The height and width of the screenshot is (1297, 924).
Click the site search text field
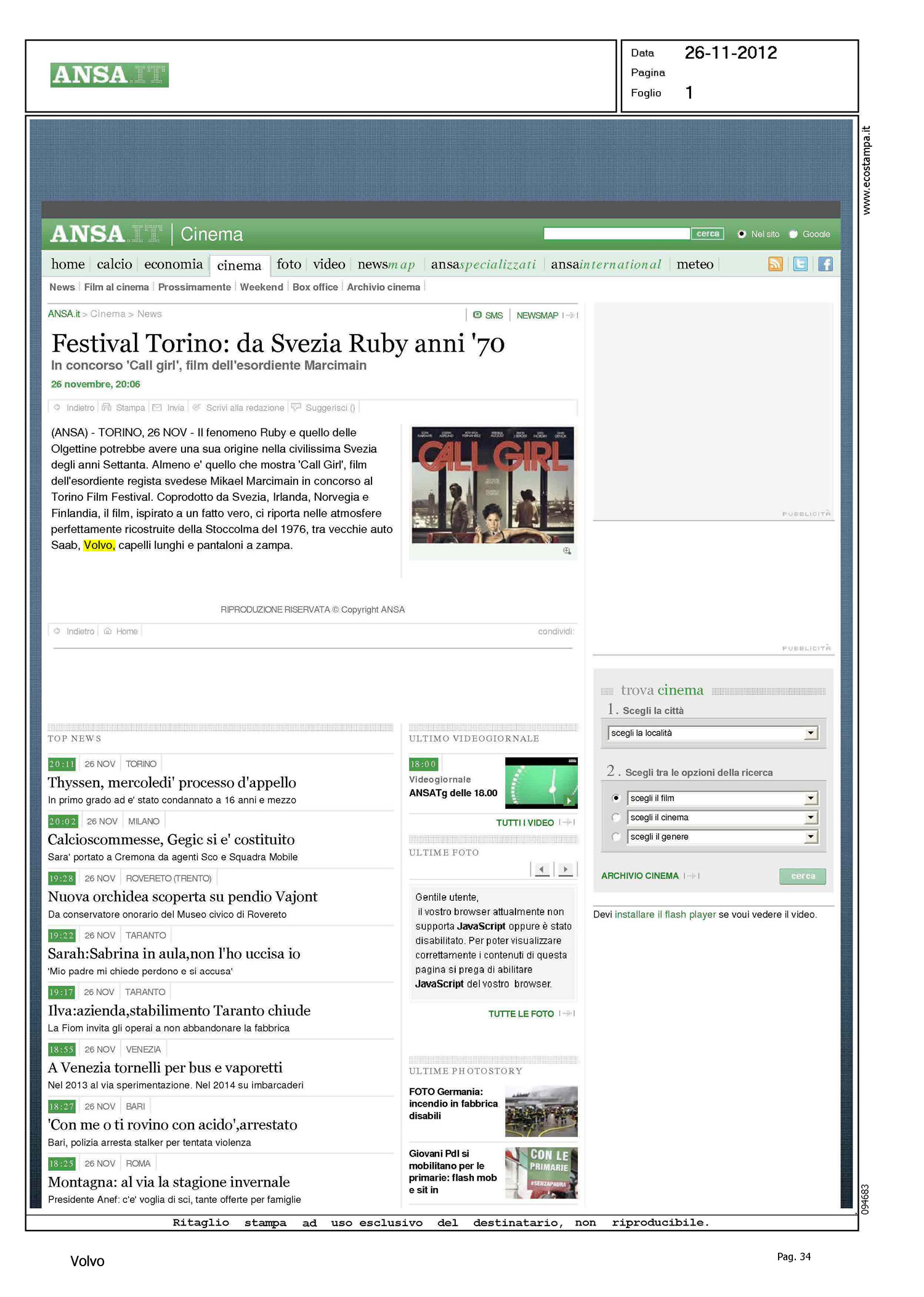coord(616,234)
